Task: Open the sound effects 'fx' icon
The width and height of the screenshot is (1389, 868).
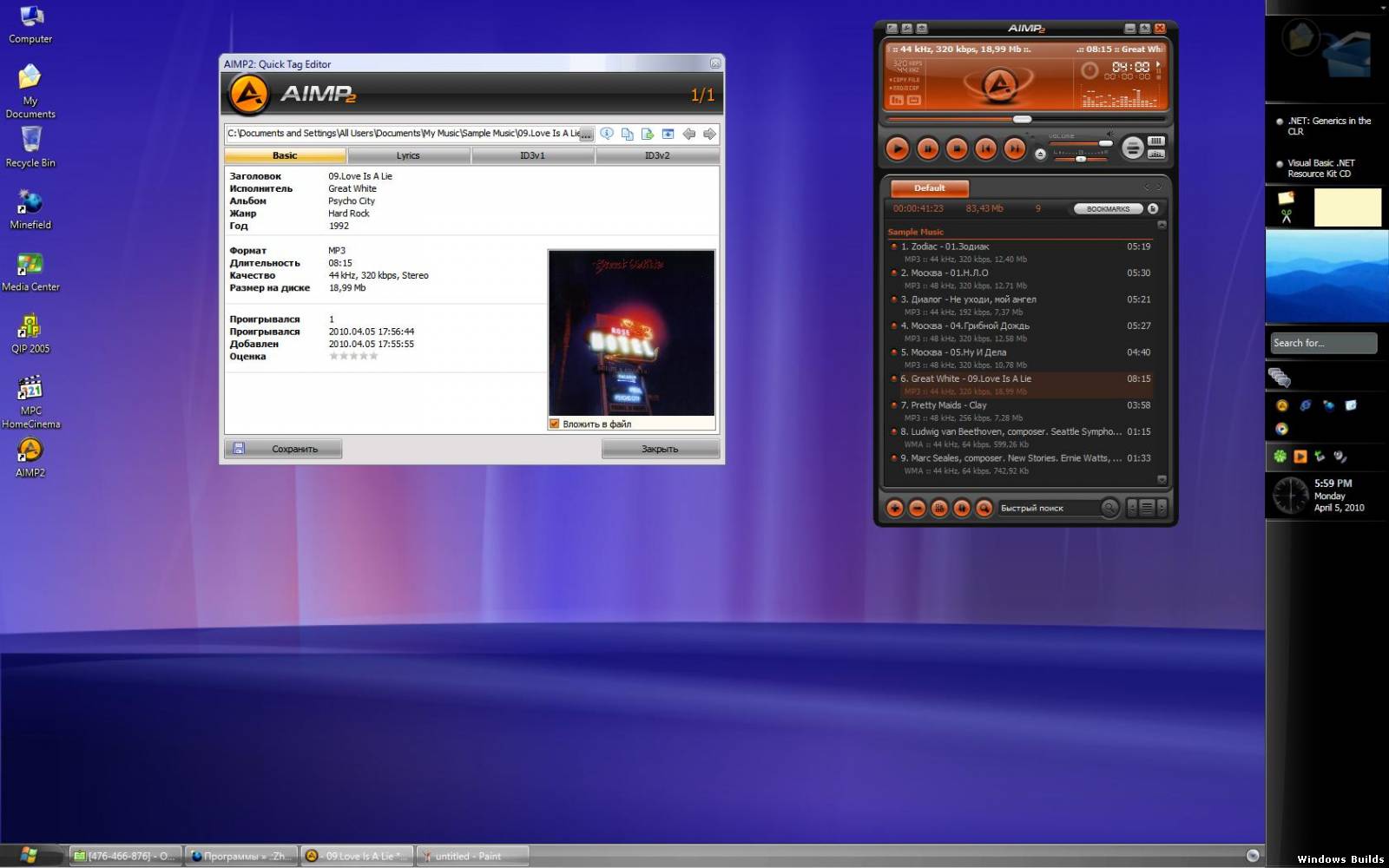Action: click(897, 101)
